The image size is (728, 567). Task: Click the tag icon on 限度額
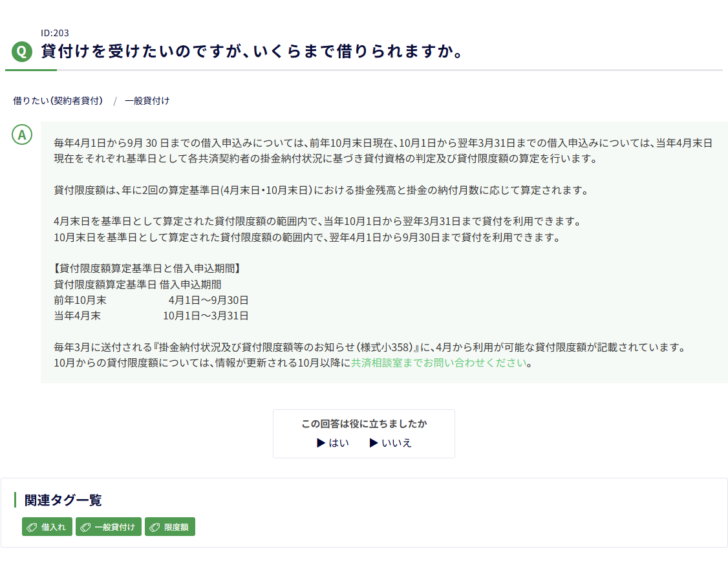tap(155, 527)
